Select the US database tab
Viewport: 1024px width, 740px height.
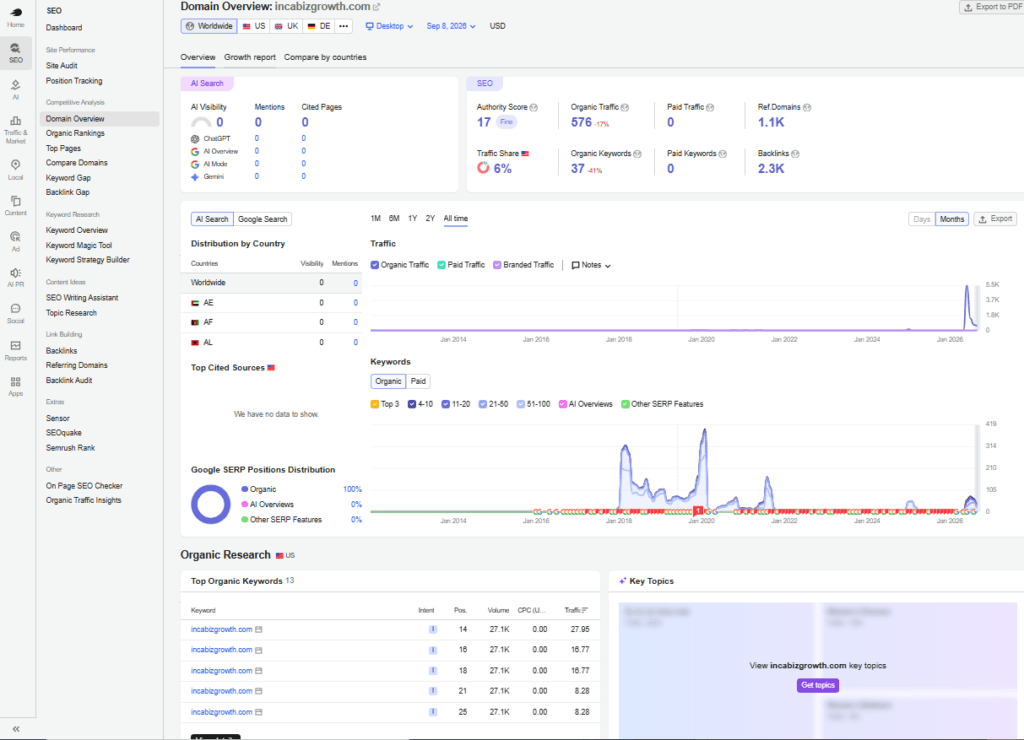pyautogui.click(x=254, y=26)
